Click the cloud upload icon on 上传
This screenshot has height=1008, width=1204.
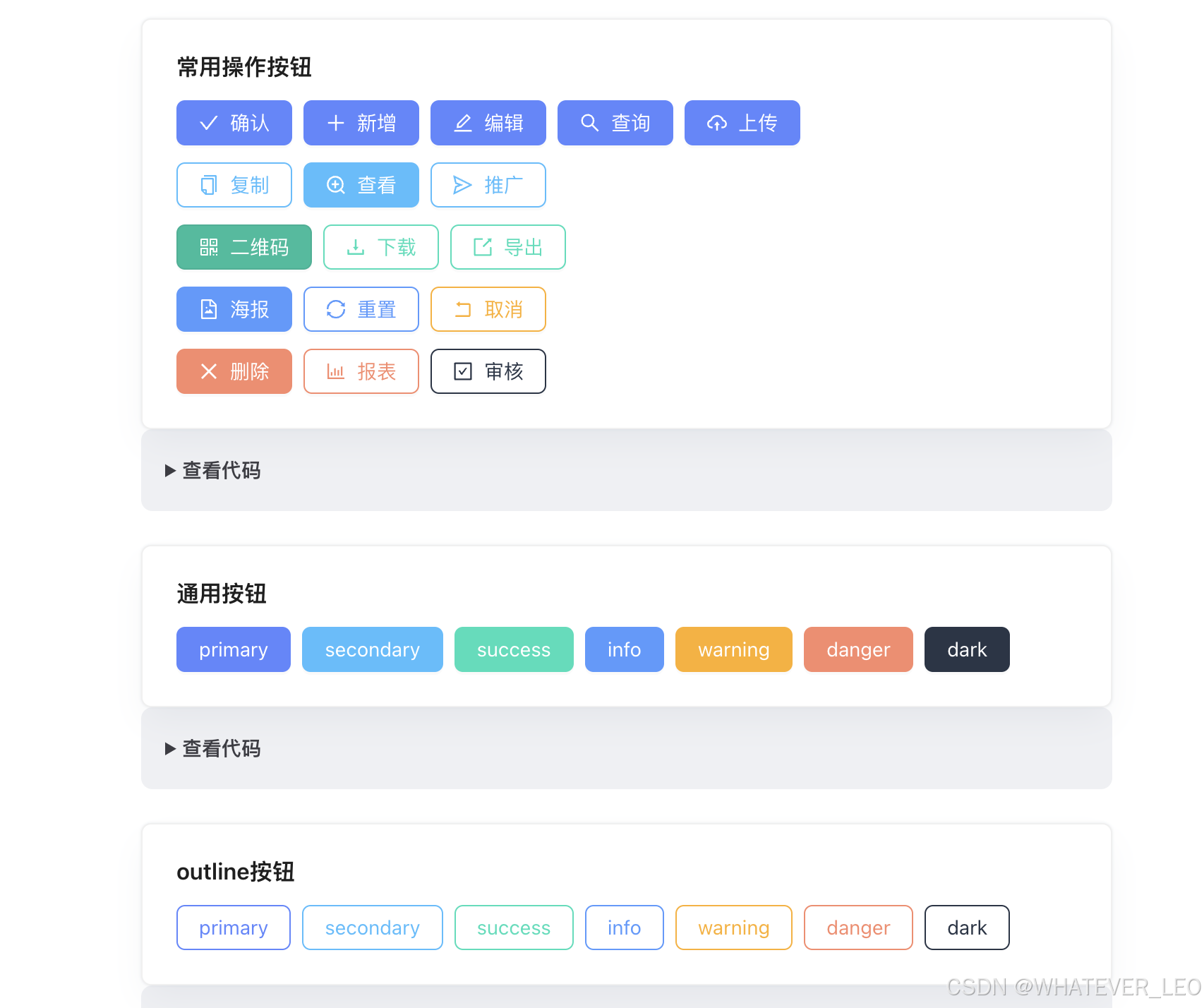717,124
